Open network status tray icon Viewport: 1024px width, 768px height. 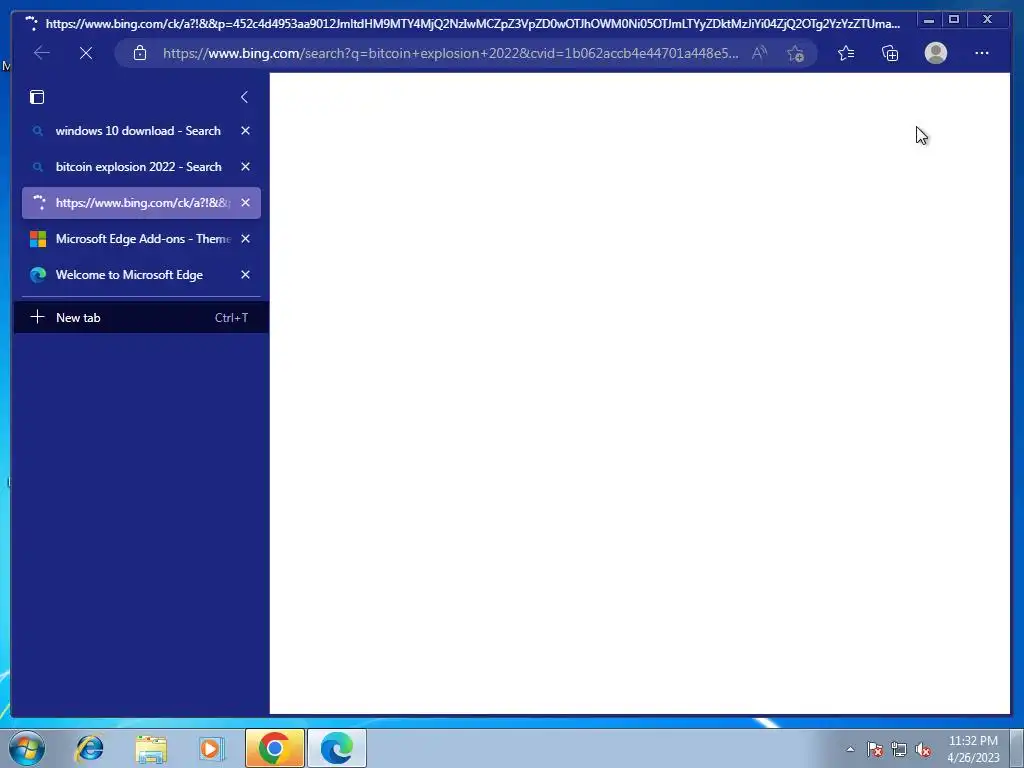(x=899, y=749)
